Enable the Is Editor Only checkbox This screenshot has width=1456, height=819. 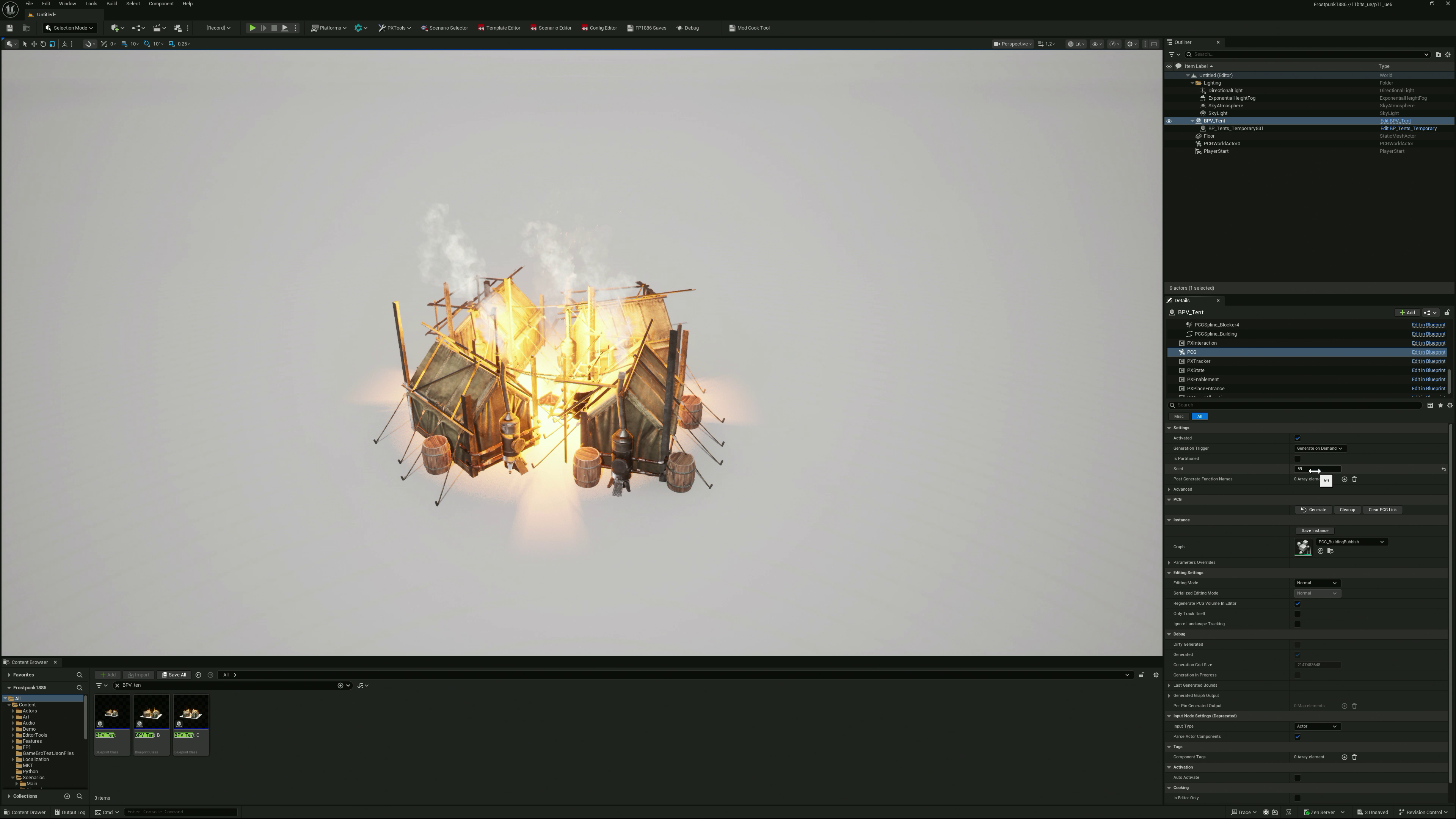click(x=1297, y=798)
